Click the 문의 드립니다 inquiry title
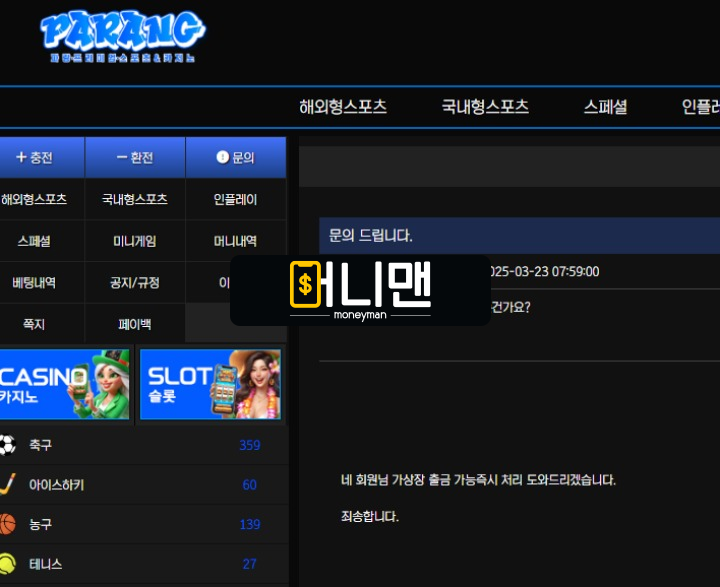 click(371, 236)
